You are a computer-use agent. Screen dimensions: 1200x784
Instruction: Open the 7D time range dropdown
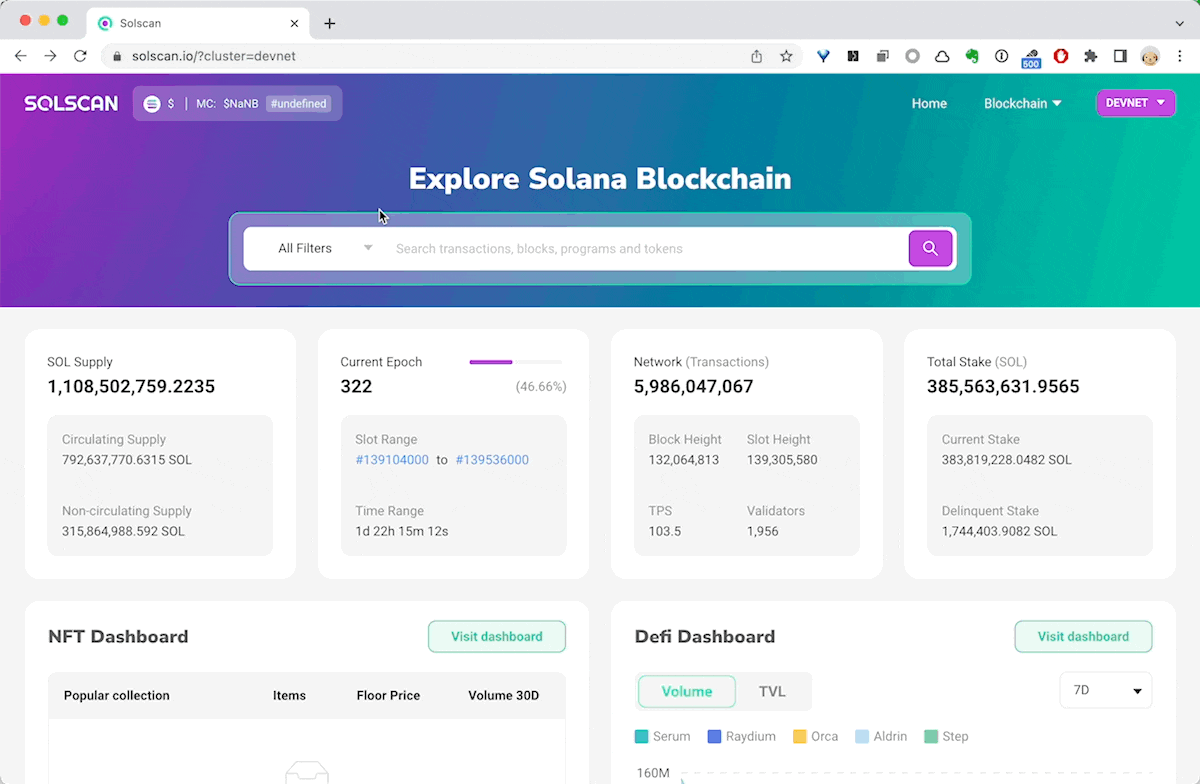pyautogui.click(x=1105, y=690)
